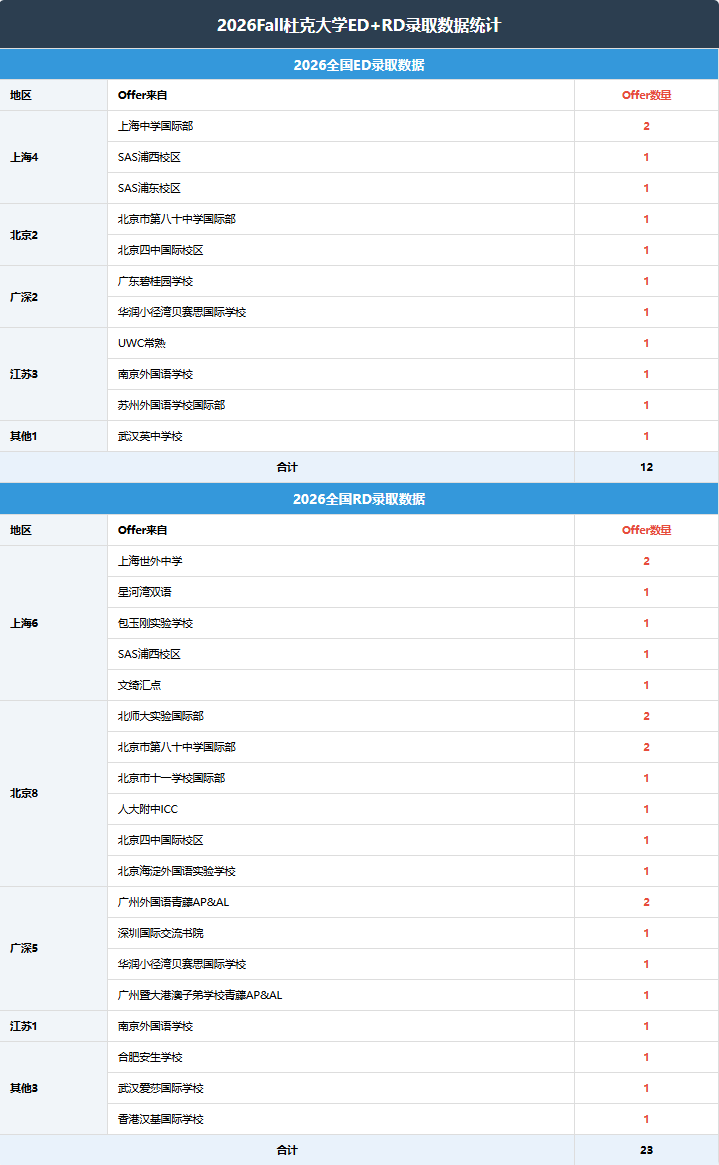Select 包玉刚实验学校 row
The width and height of the screenshot is (719, 1165).
point(155,623)
